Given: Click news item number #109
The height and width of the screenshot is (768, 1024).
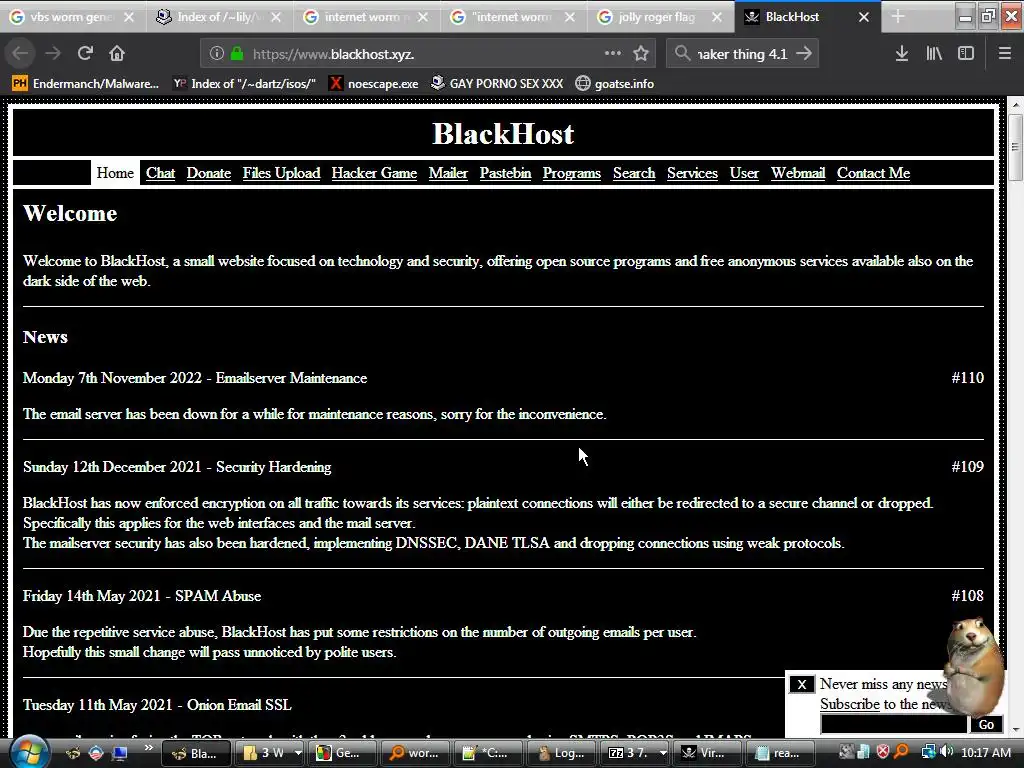Looking at the screenshot, I should point(967,466).
